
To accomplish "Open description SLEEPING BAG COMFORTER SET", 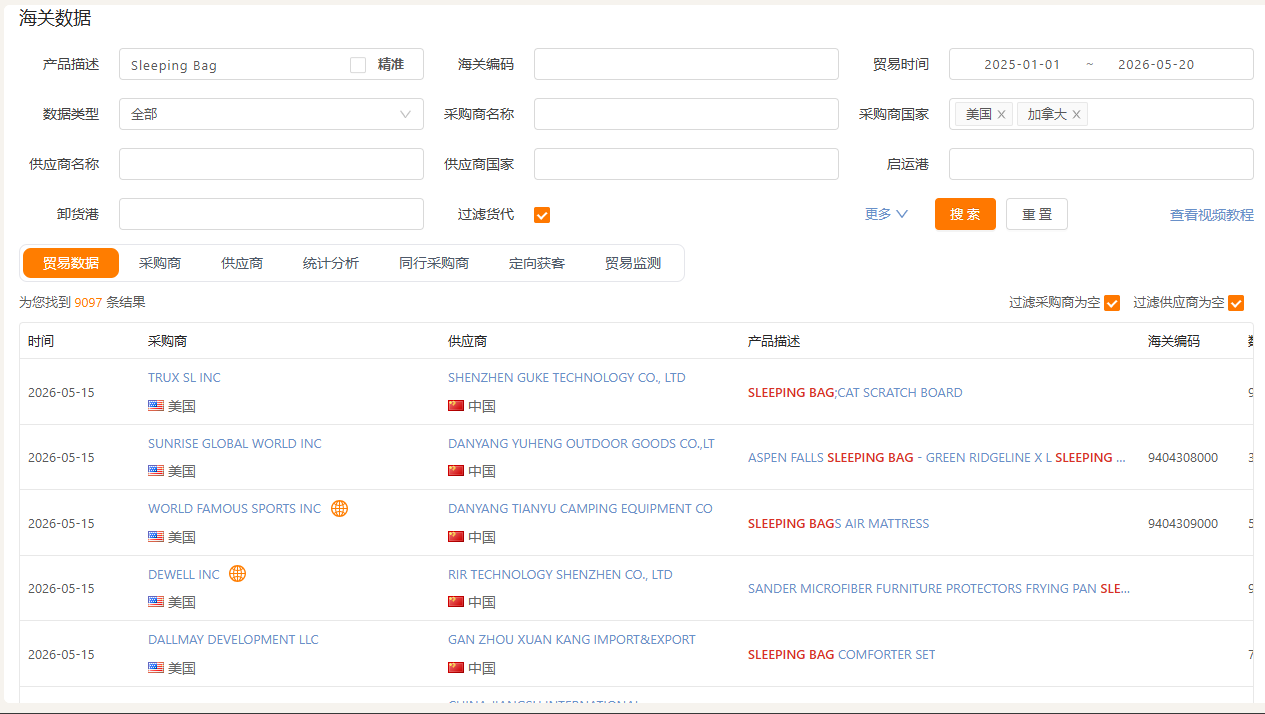I will point(842,655).
